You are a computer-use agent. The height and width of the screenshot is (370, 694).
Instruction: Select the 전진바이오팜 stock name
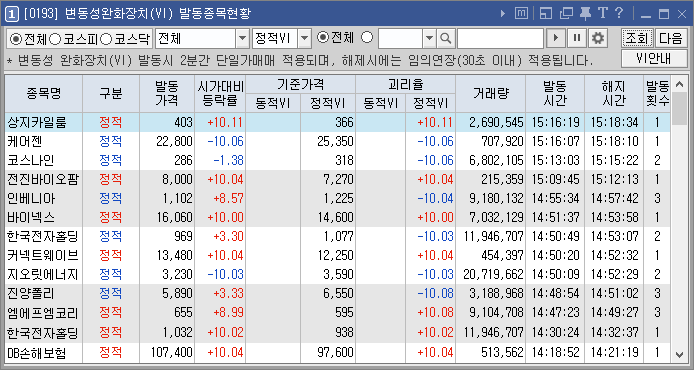tap(43, 180)
